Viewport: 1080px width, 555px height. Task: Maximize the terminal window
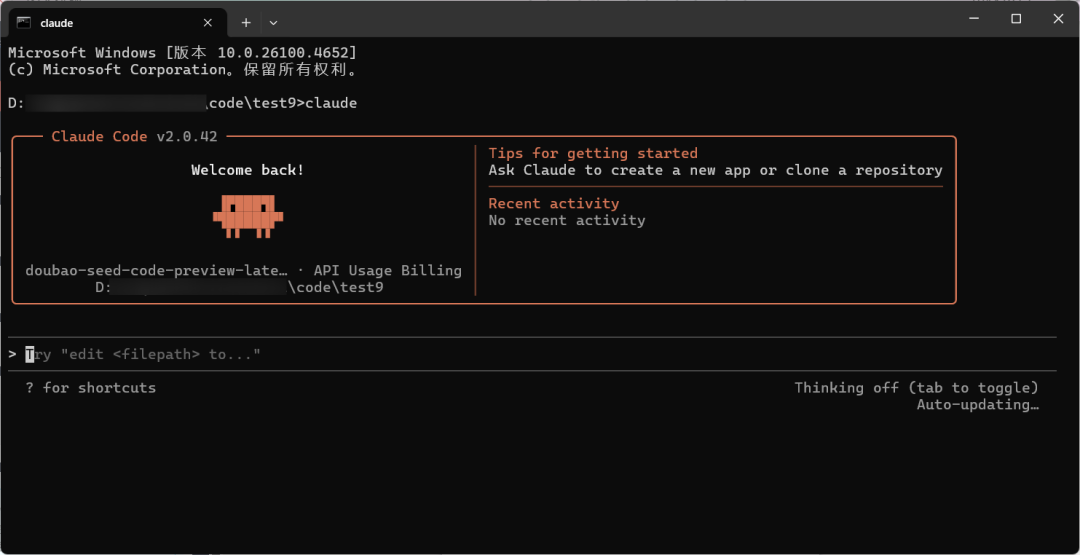1016,19
